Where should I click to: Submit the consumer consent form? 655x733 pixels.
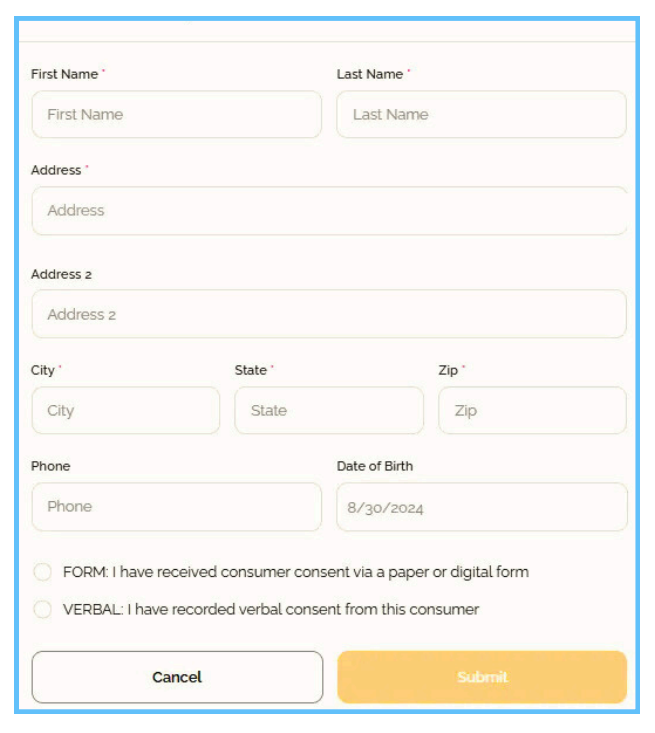482,677
